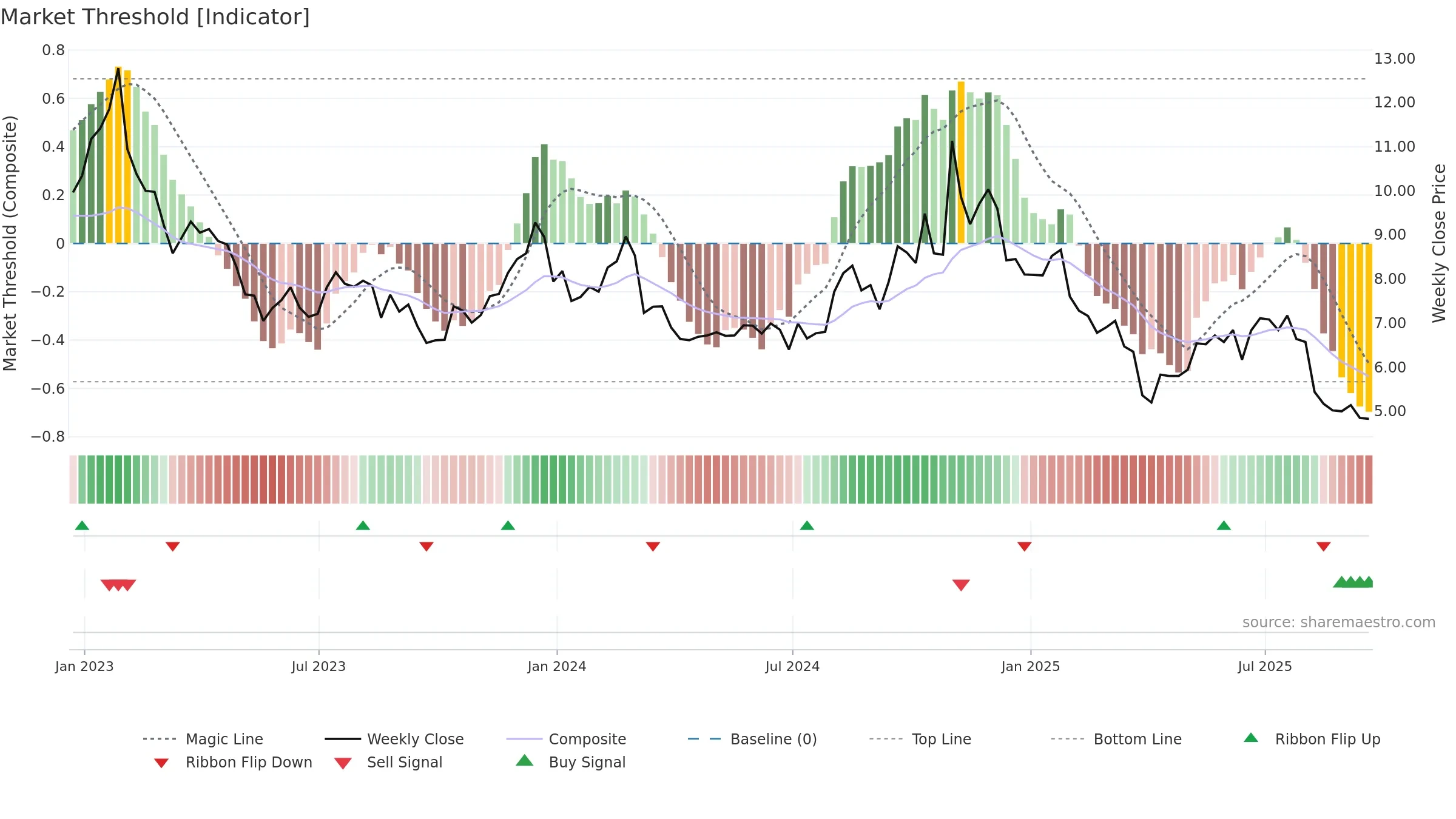The height and width of the screenshot is (819, 1456).
Task: Click the green flip-up triangle after Jul 2024
Action: [807, 525]
